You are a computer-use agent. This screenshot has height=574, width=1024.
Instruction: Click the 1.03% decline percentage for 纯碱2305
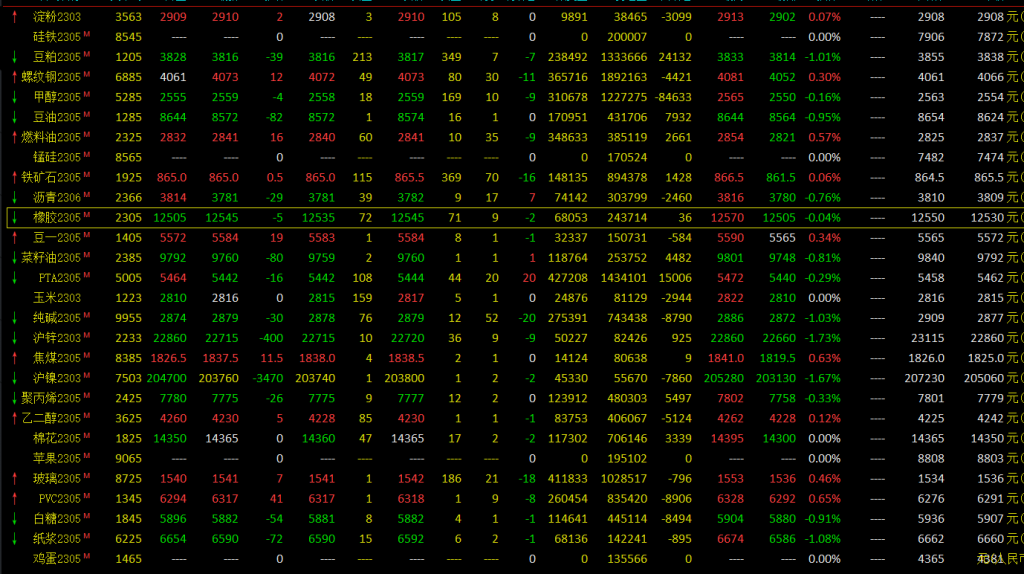tap(824, 318)
